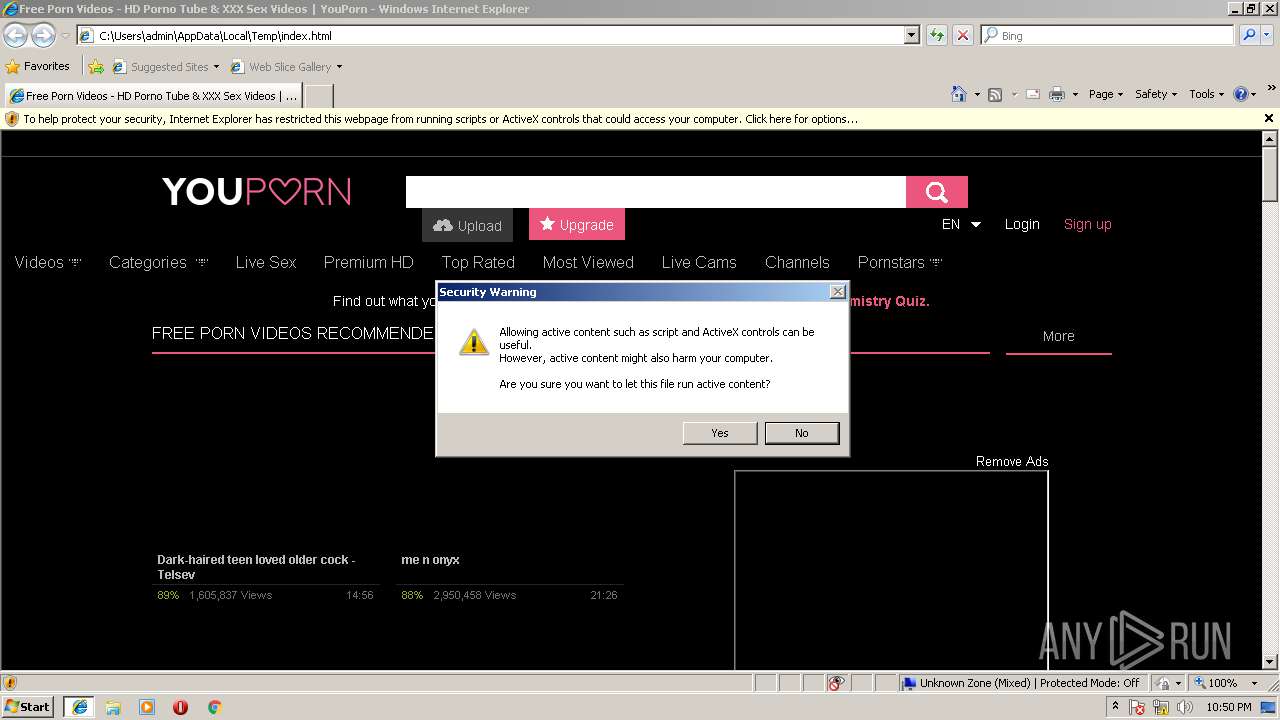This screenshot has height=720, width=1280.
Task: Click the vertical scrollbar down arrow
Action: point(1270,661)
